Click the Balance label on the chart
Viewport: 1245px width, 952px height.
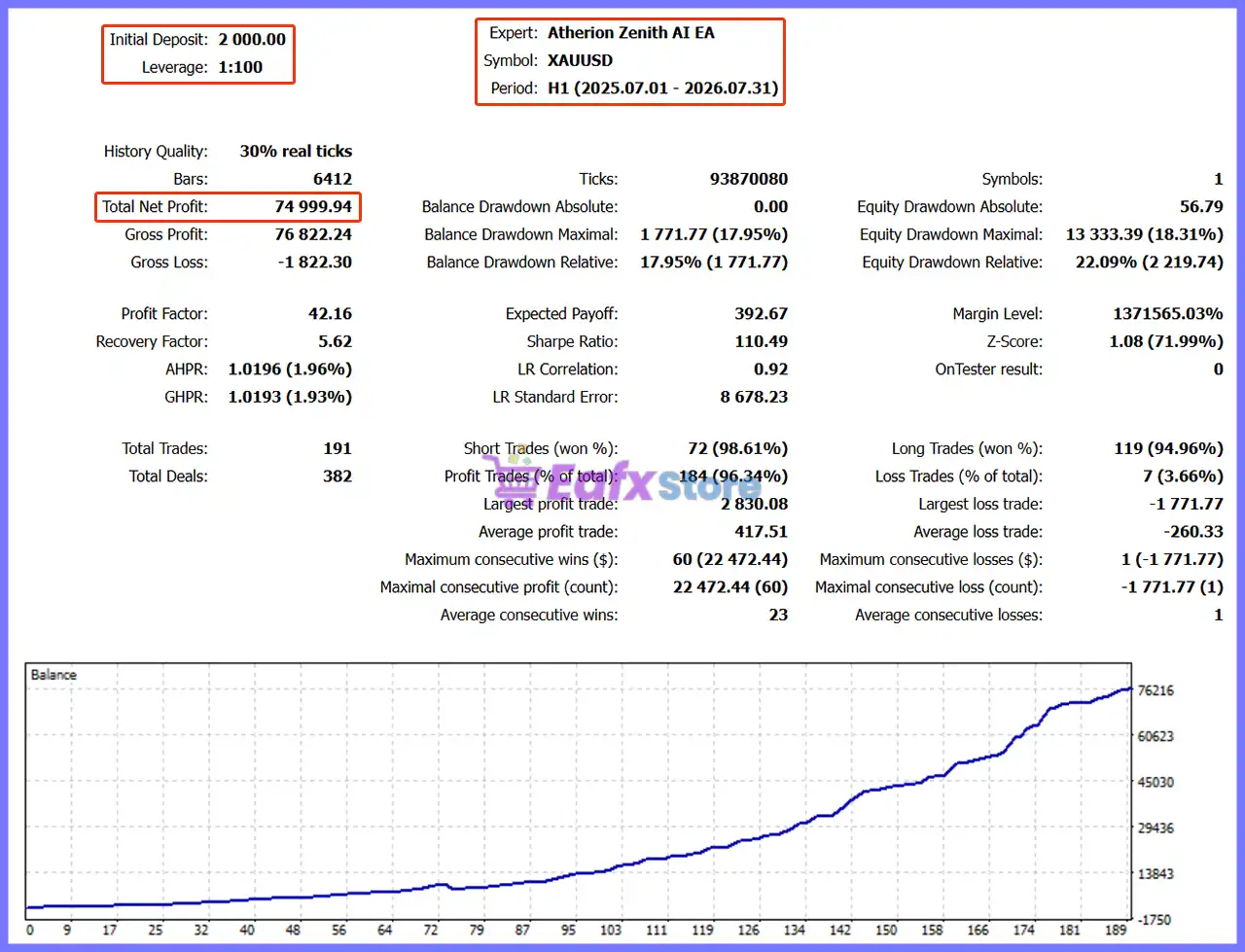[53, 675]
